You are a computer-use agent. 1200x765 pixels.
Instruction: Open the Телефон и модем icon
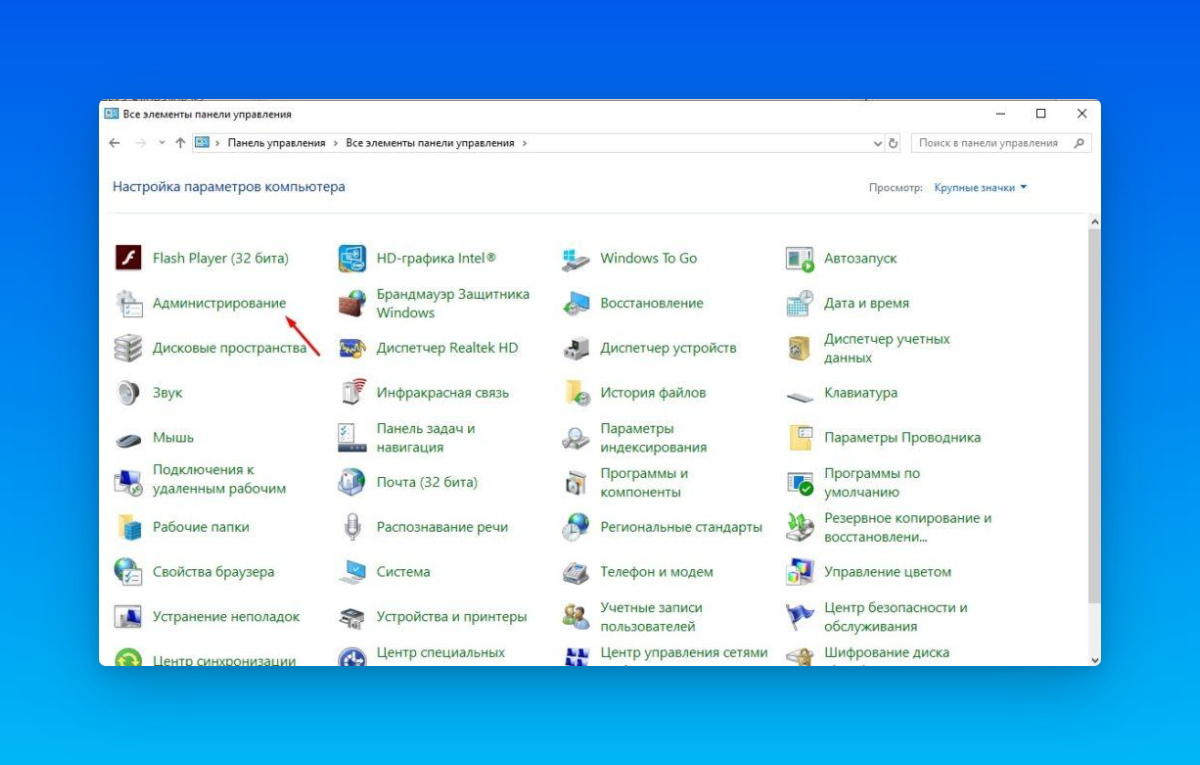(x=576, y=572)
